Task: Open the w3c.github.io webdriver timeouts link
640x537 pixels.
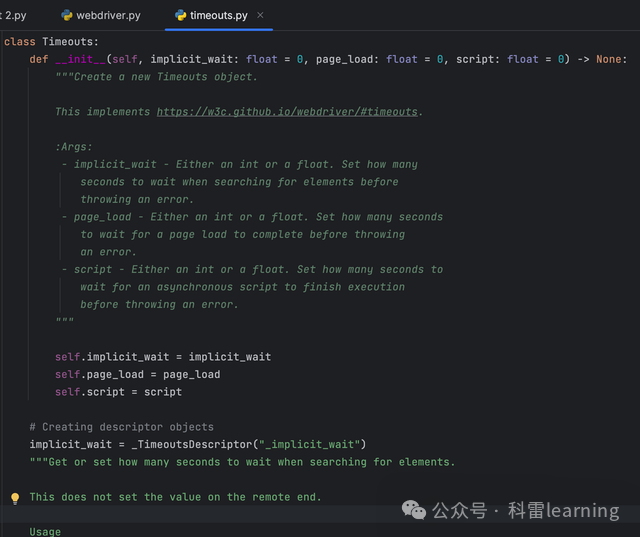Action: pyautogui.click(x=287, y=112)
